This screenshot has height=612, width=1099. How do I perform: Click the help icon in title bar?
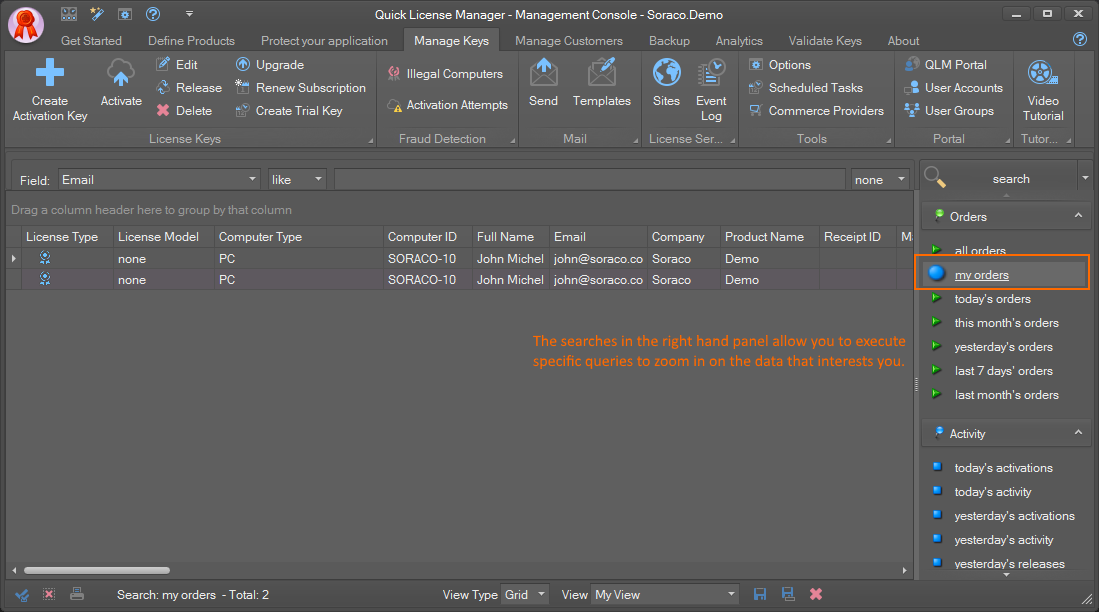pos(153,13)
